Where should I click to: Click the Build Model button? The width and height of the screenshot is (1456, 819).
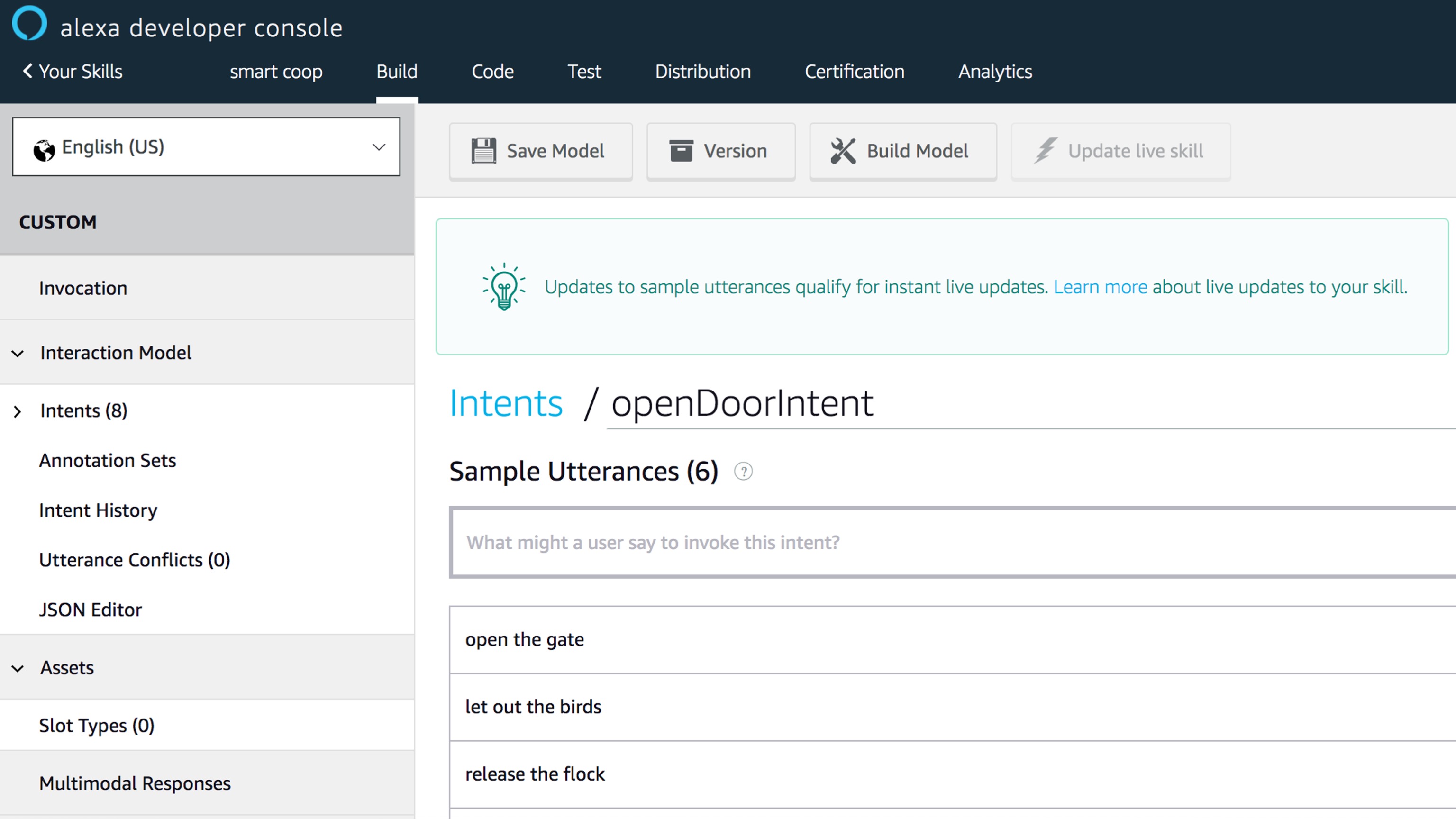coord(902,151)
